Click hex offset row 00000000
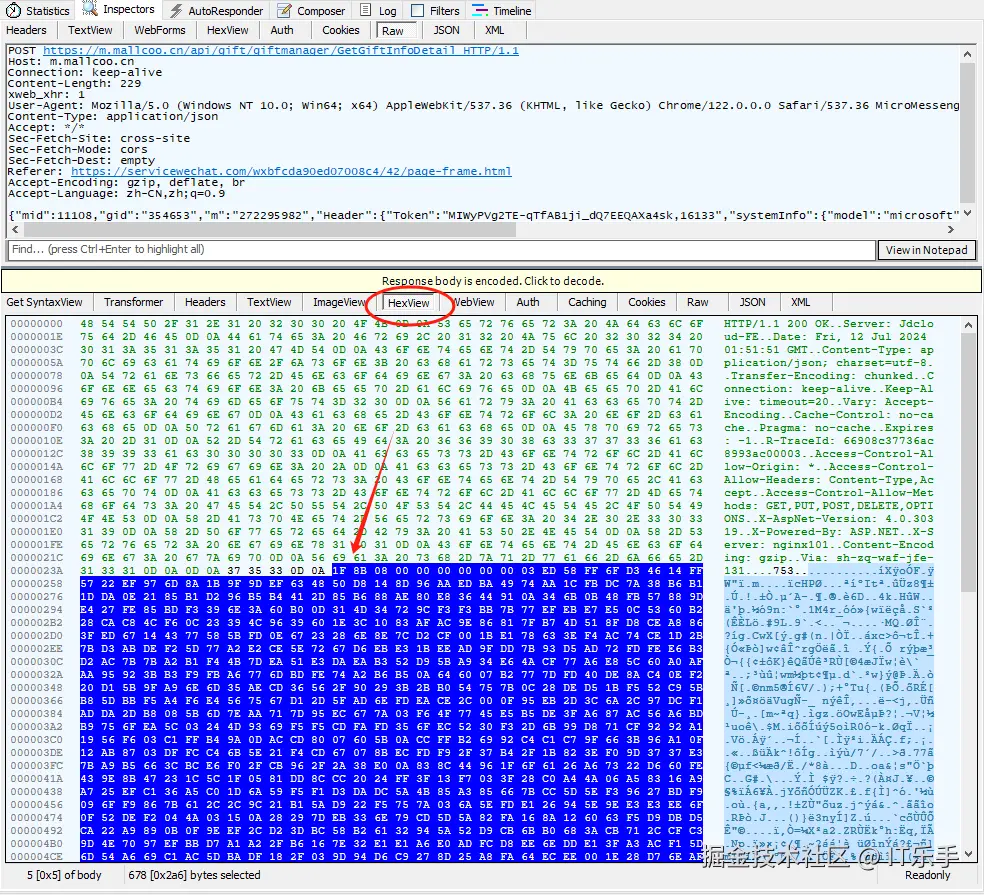The height and width of the screenshot is (895, 984). (x=36, y=324)
